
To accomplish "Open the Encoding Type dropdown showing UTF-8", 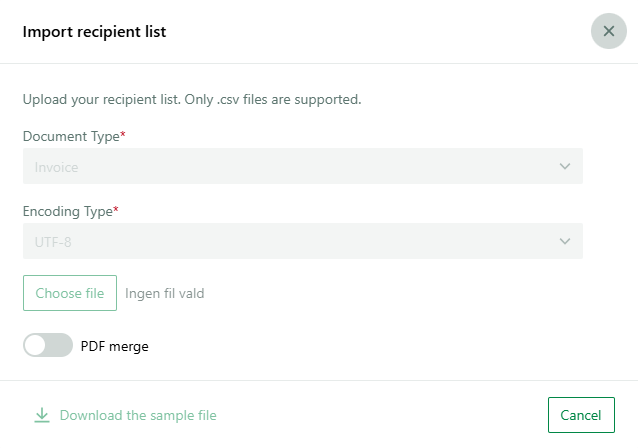I will 303,241.
